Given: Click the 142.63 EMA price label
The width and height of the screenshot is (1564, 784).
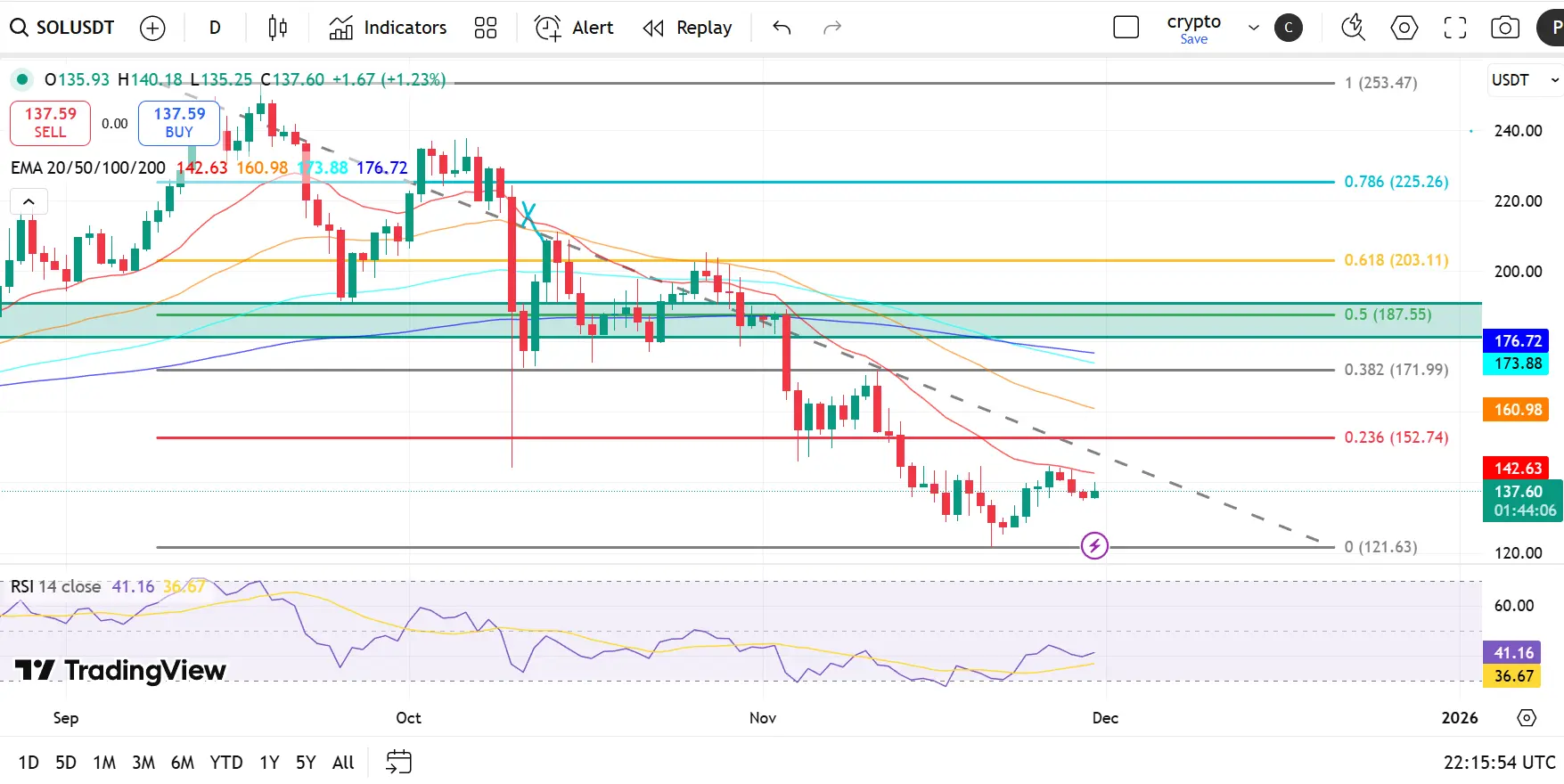Looking at the screenshot, I should click(1517, 469).
